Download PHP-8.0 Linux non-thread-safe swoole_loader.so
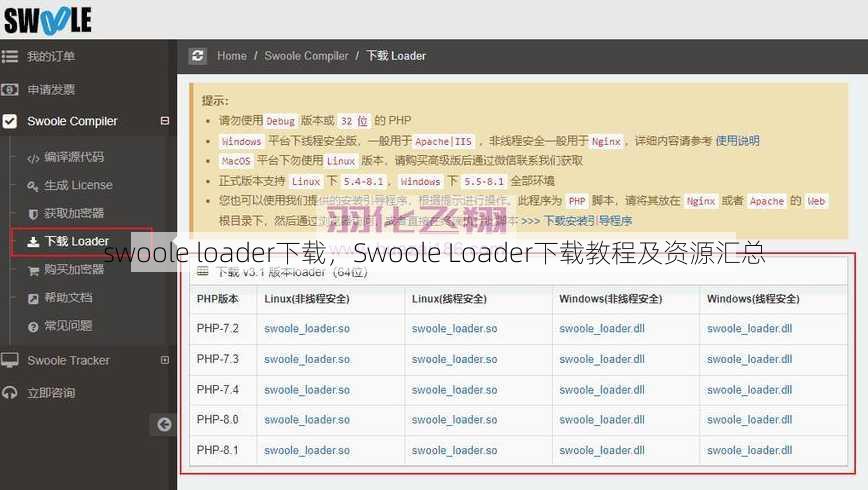 tap(307, 420)
